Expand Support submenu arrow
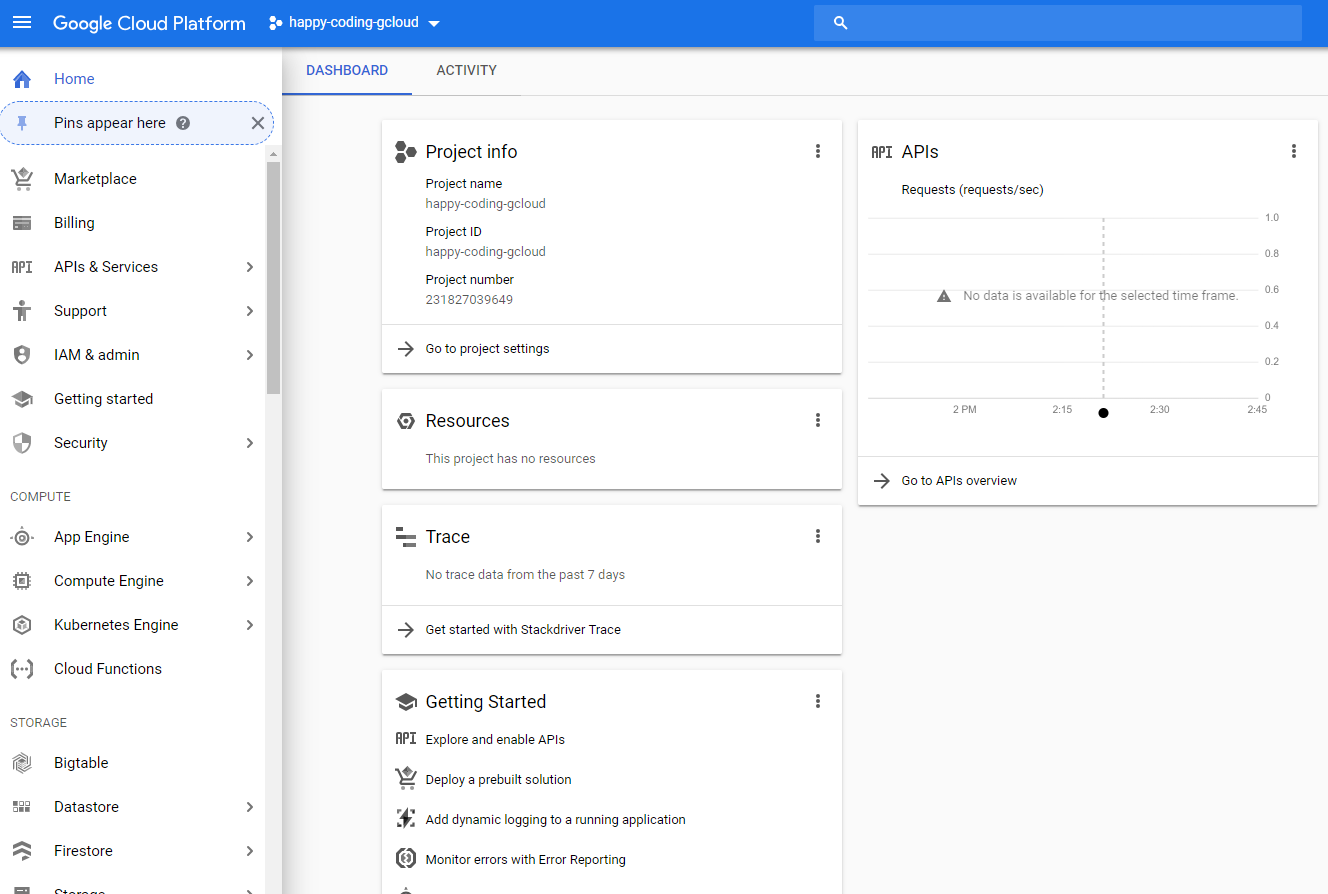Image resolution: width=1328 pixels, height=894 pixels. point(249,311)
